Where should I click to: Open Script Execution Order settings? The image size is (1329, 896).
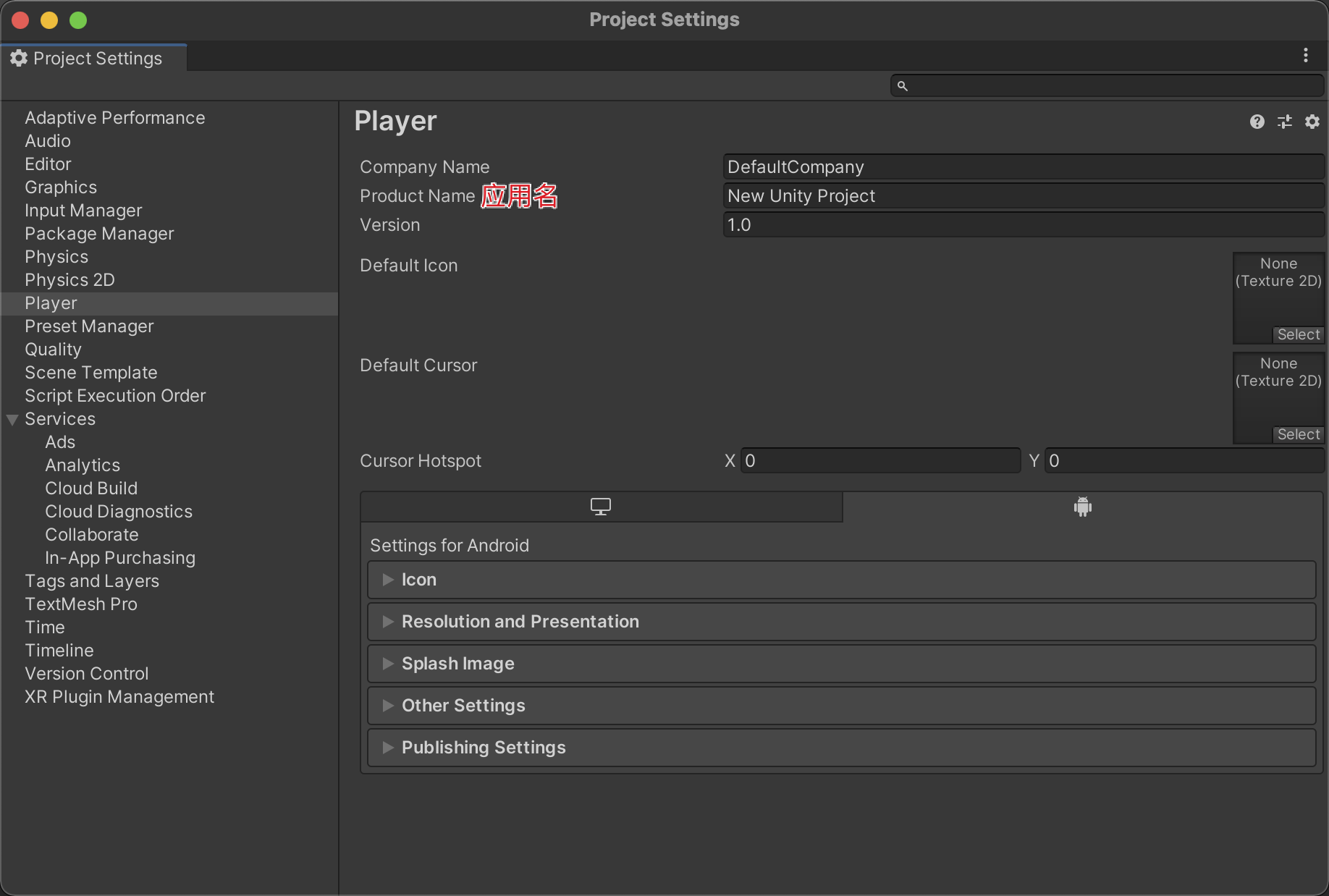click(x=169, y=396)
